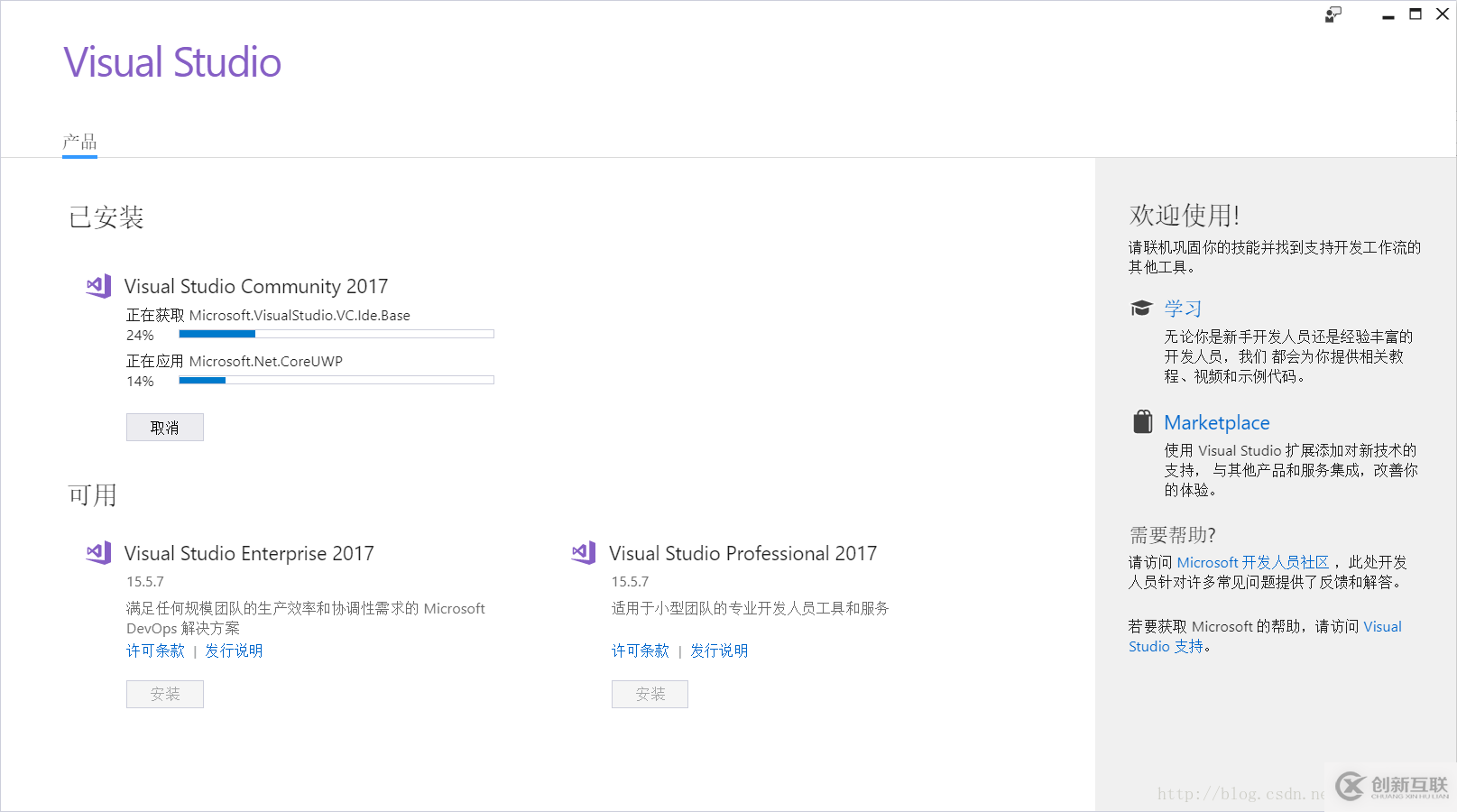Click the Marketplace shopping bag icon
Viewport: 1457px width, 812px height.
1142,421
